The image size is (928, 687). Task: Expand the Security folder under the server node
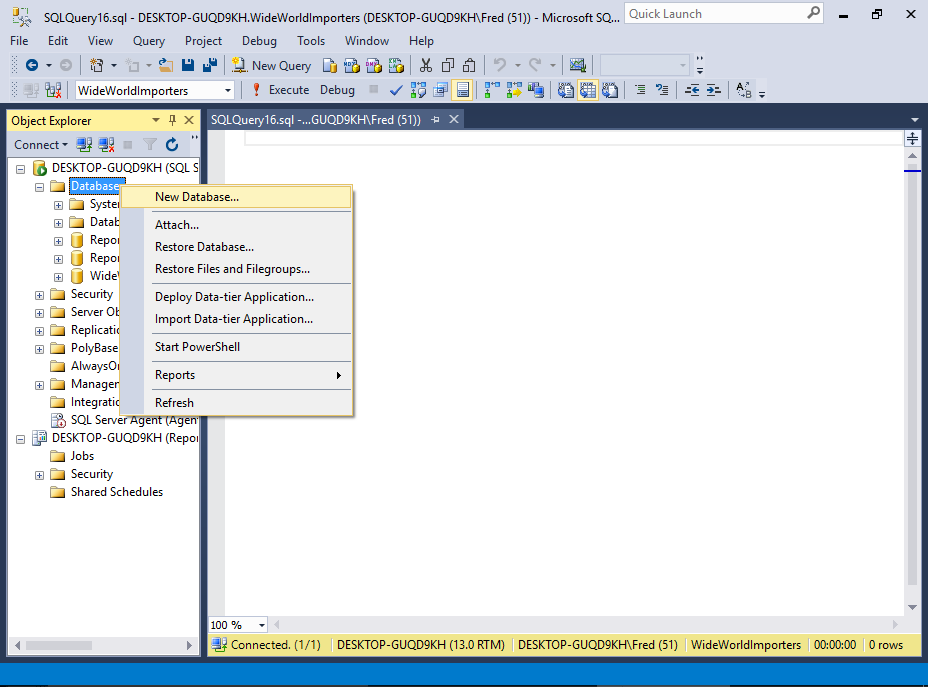[x=39, y=294]
